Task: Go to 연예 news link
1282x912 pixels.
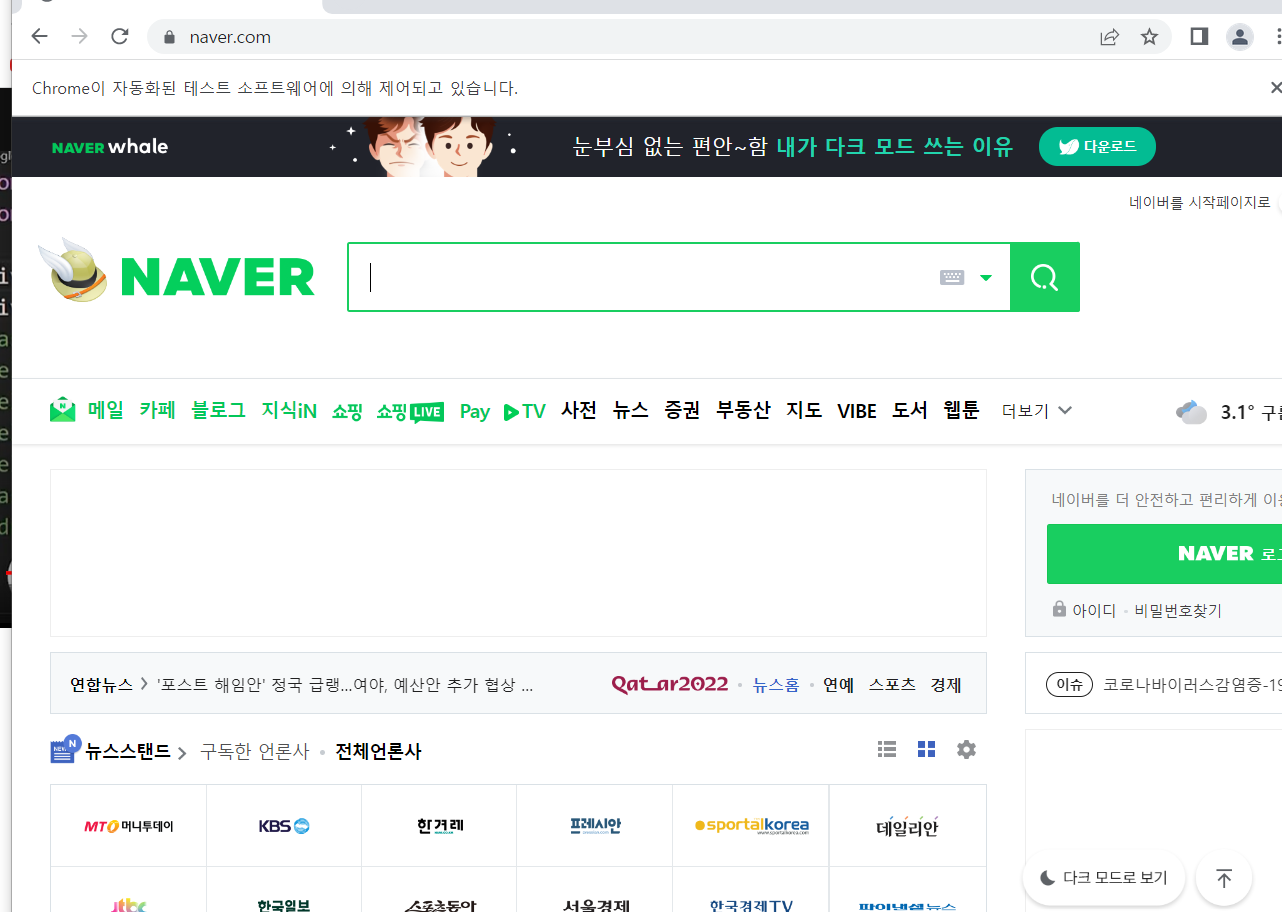Action: pyautogui.click(x=839, y=685)
